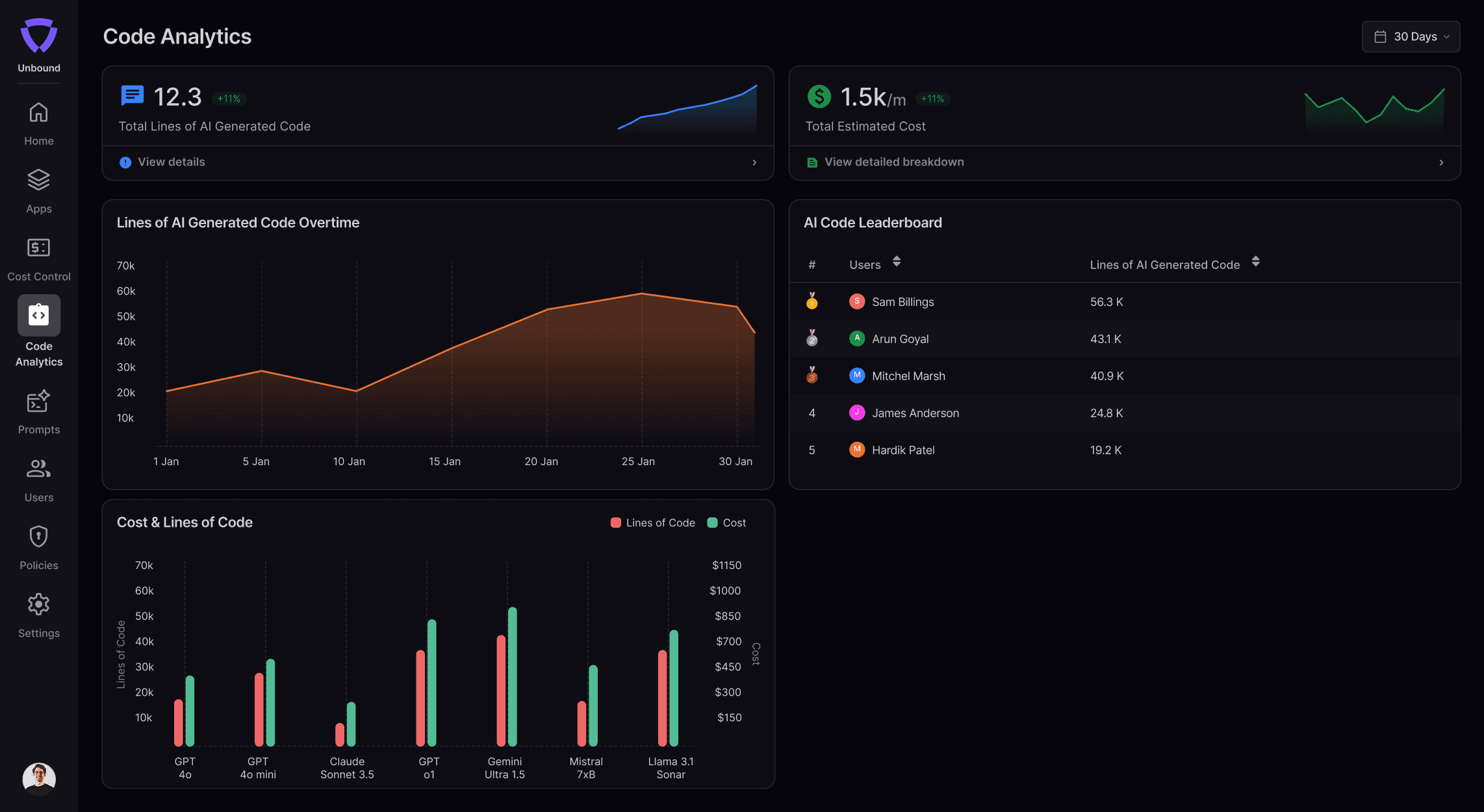Sort by Lines of AI Generated Code
This screenshot has width=1484, height=812.
pos(1255,262)
